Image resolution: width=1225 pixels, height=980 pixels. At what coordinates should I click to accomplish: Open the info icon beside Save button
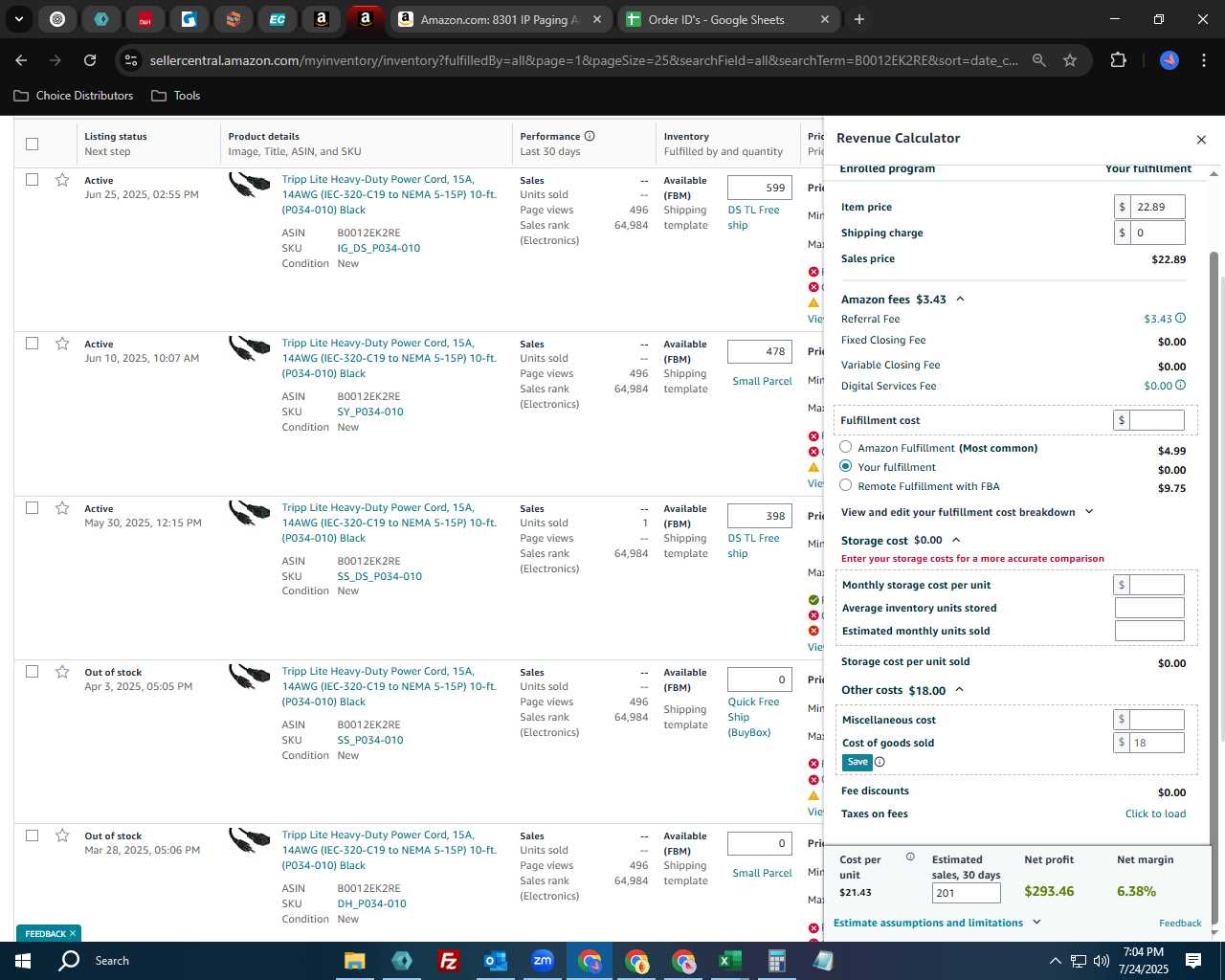880,762
